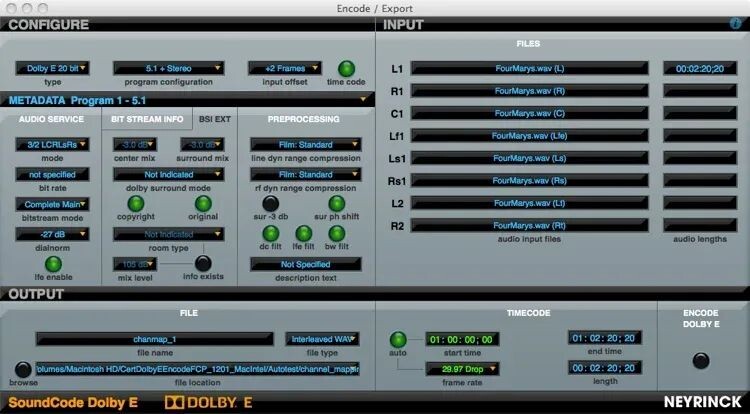
Task: Select the R2 input file FourMarys.wav (Rt)
Action: coord(529,225)
